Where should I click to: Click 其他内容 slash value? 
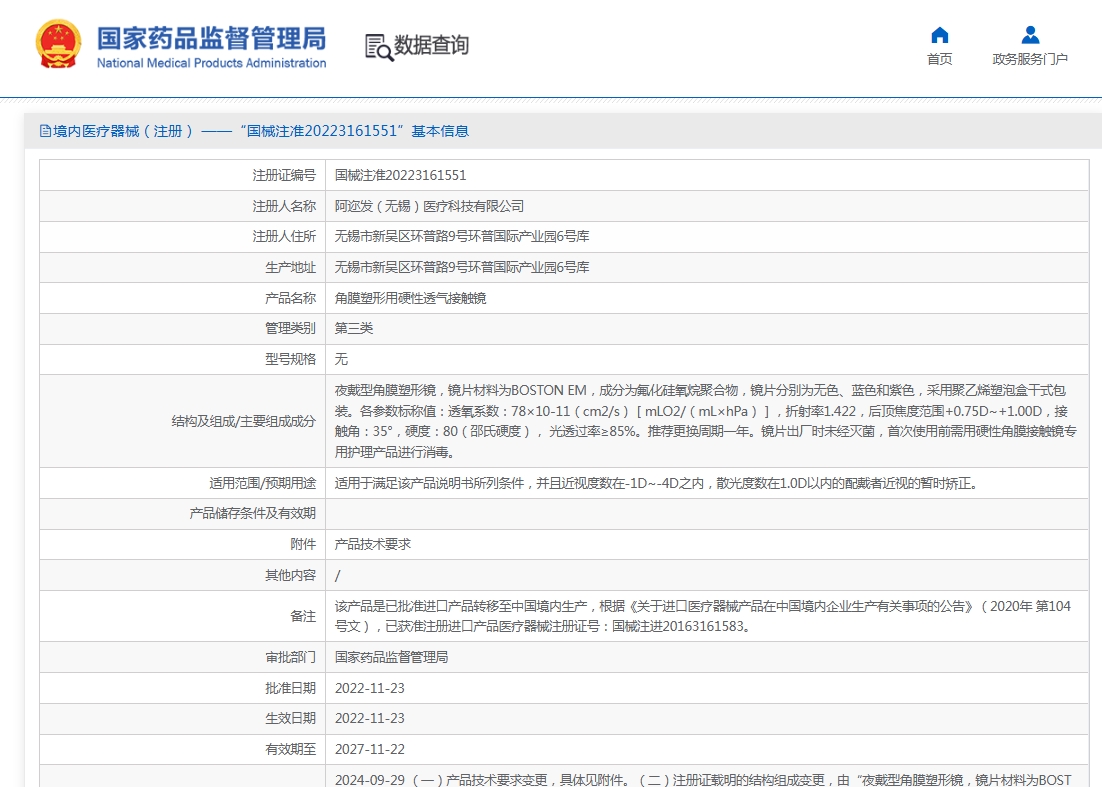337,575
